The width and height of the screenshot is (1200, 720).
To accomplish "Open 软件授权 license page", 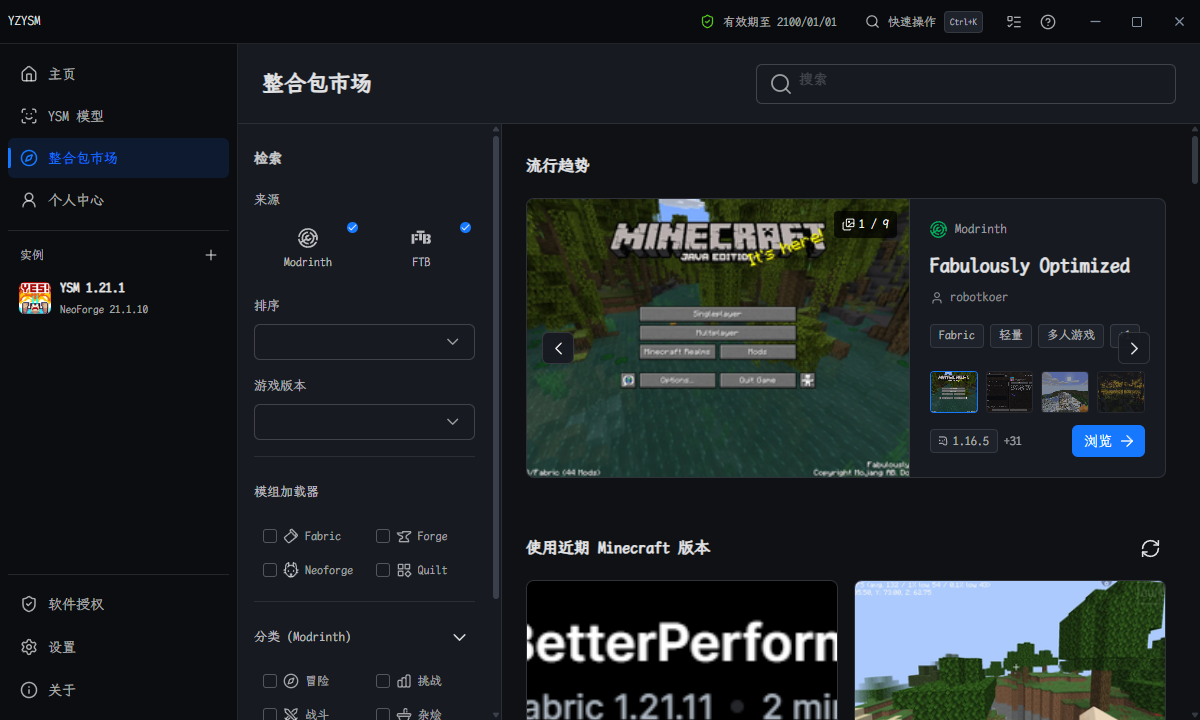I will (118, 604).
